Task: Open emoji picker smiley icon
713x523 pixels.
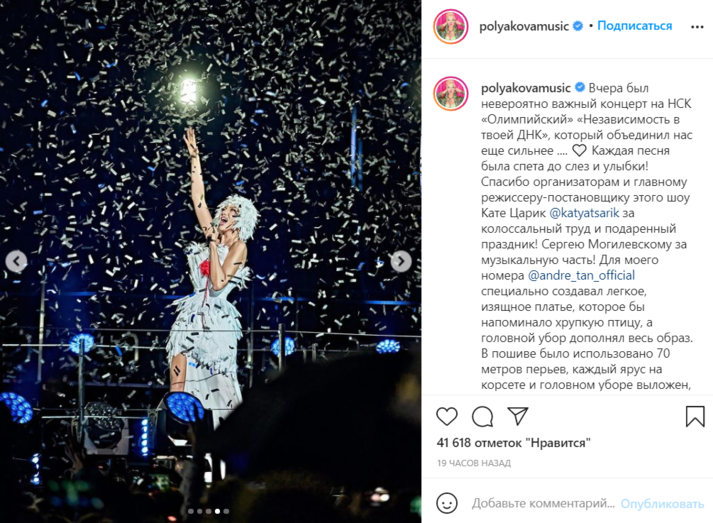Action: click(x=447, y=503)
